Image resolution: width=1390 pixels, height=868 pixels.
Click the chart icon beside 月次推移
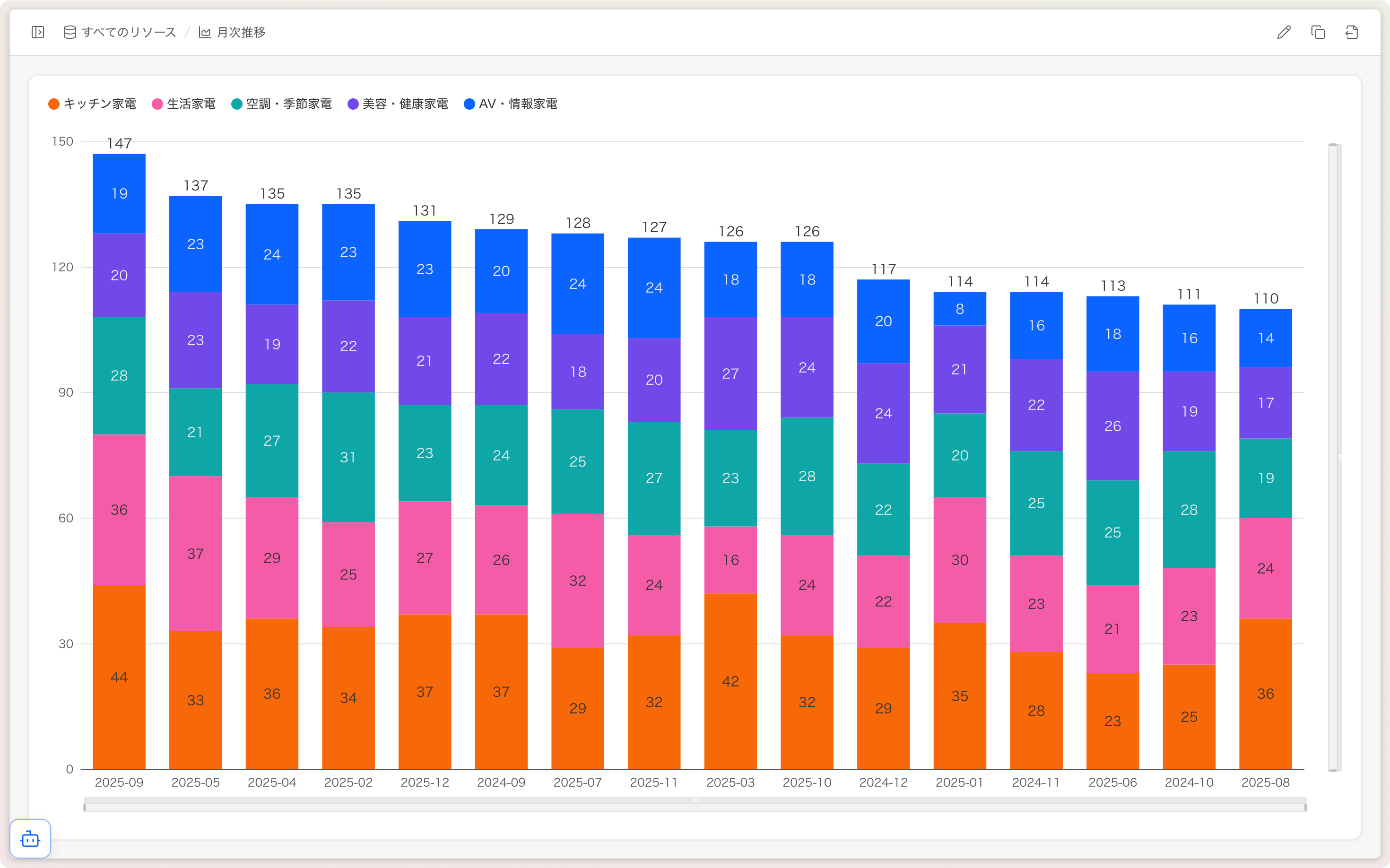[205, 32]
